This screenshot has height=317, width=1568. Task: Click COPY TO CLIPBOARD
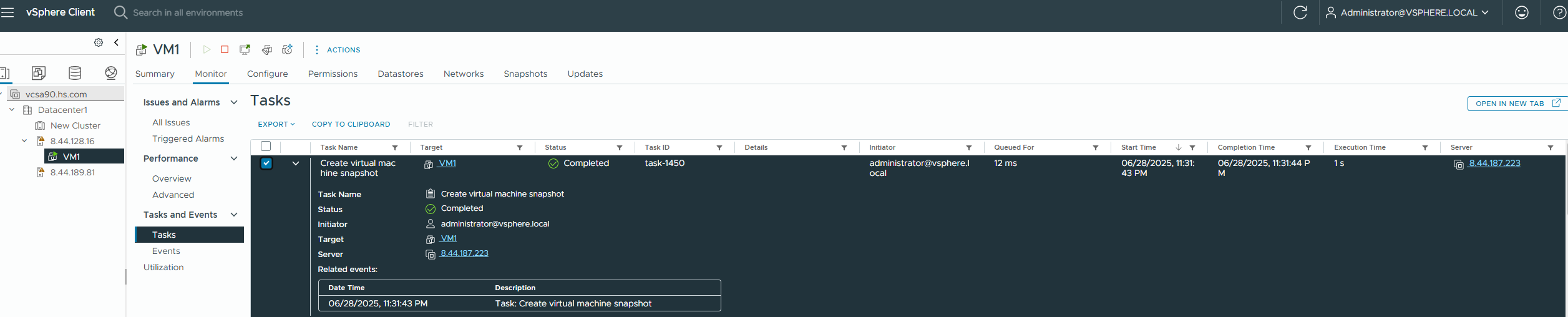[x=351, y=124]
